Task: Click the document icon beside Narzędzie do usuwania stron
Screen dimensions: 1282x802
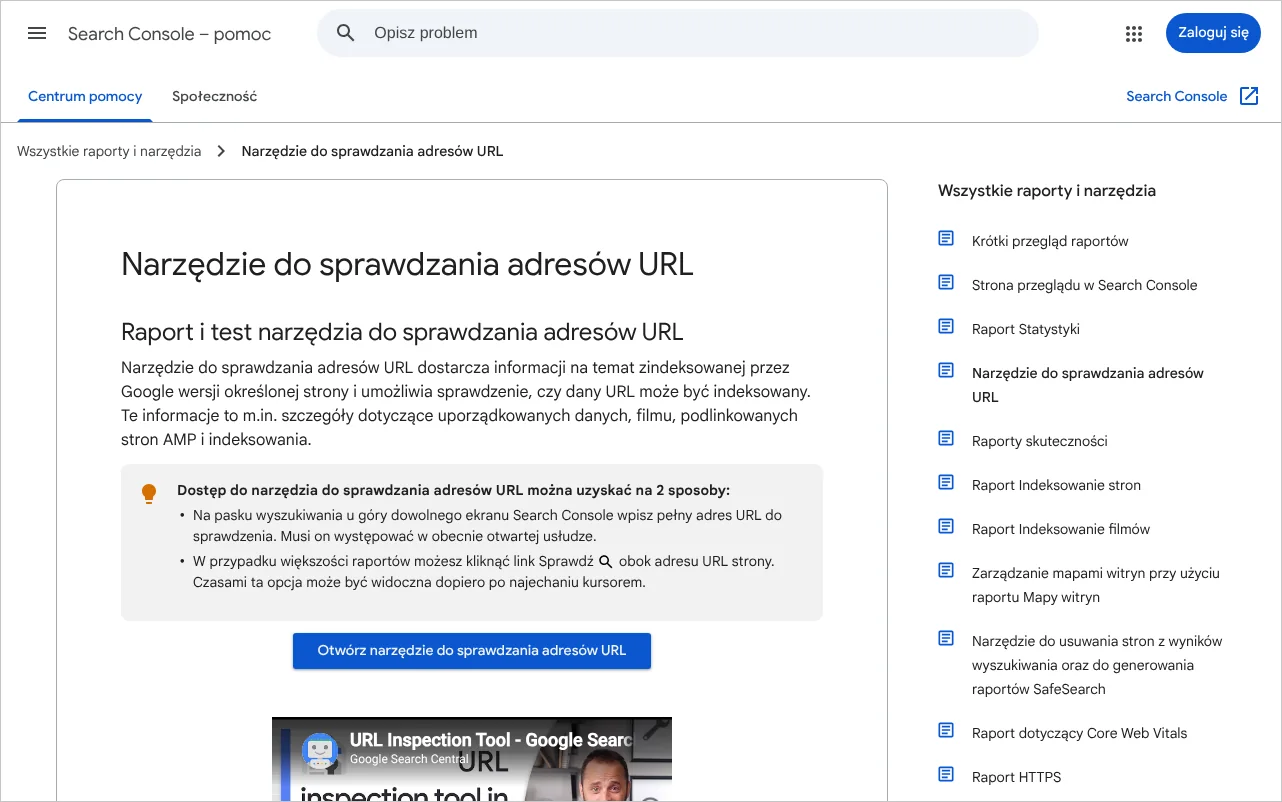Action: [x=946, y=638]
